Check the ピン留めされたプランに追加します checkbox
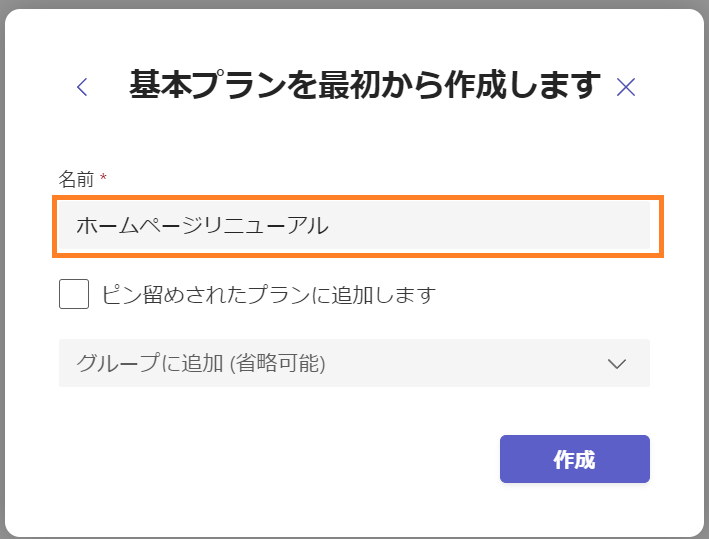 click(x=74, y=294)
